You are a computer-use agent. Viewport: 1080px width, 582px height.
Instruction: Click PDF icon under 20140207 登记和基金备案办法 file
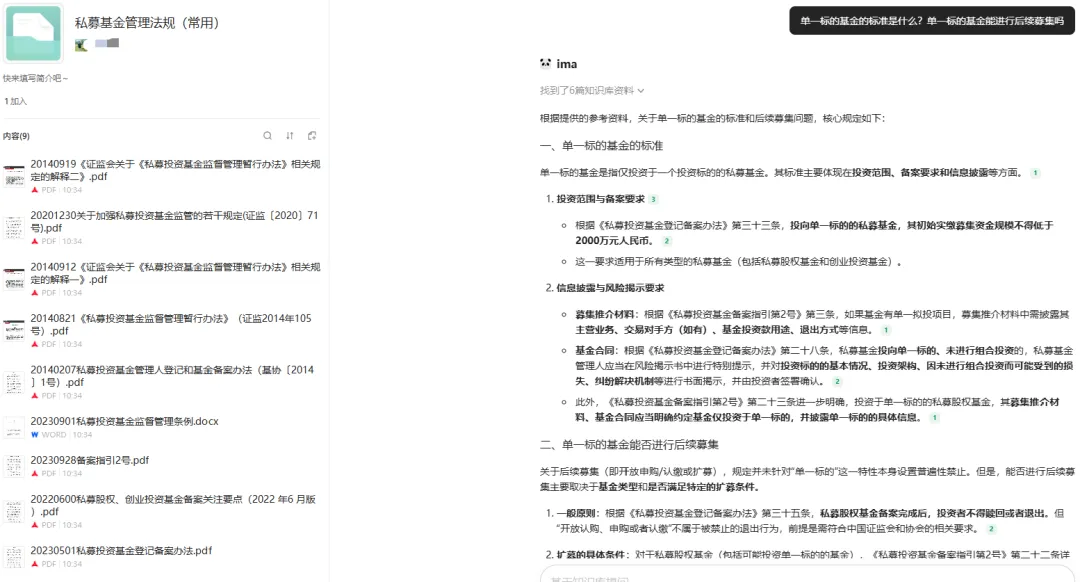[x=34, y=396]
